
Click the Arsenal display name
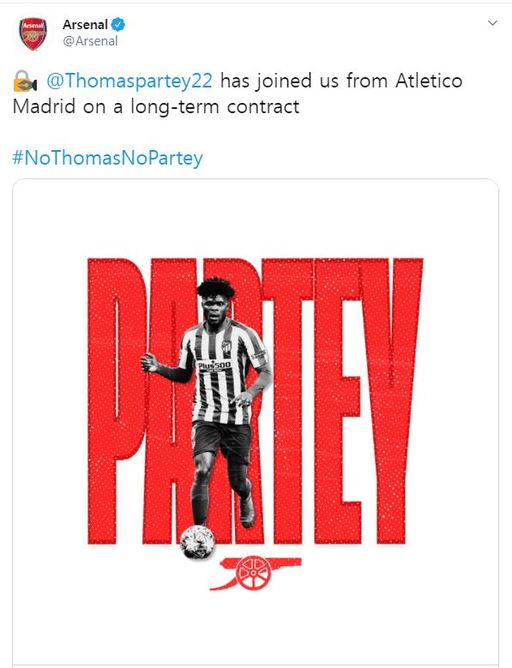tap(85, 25)
